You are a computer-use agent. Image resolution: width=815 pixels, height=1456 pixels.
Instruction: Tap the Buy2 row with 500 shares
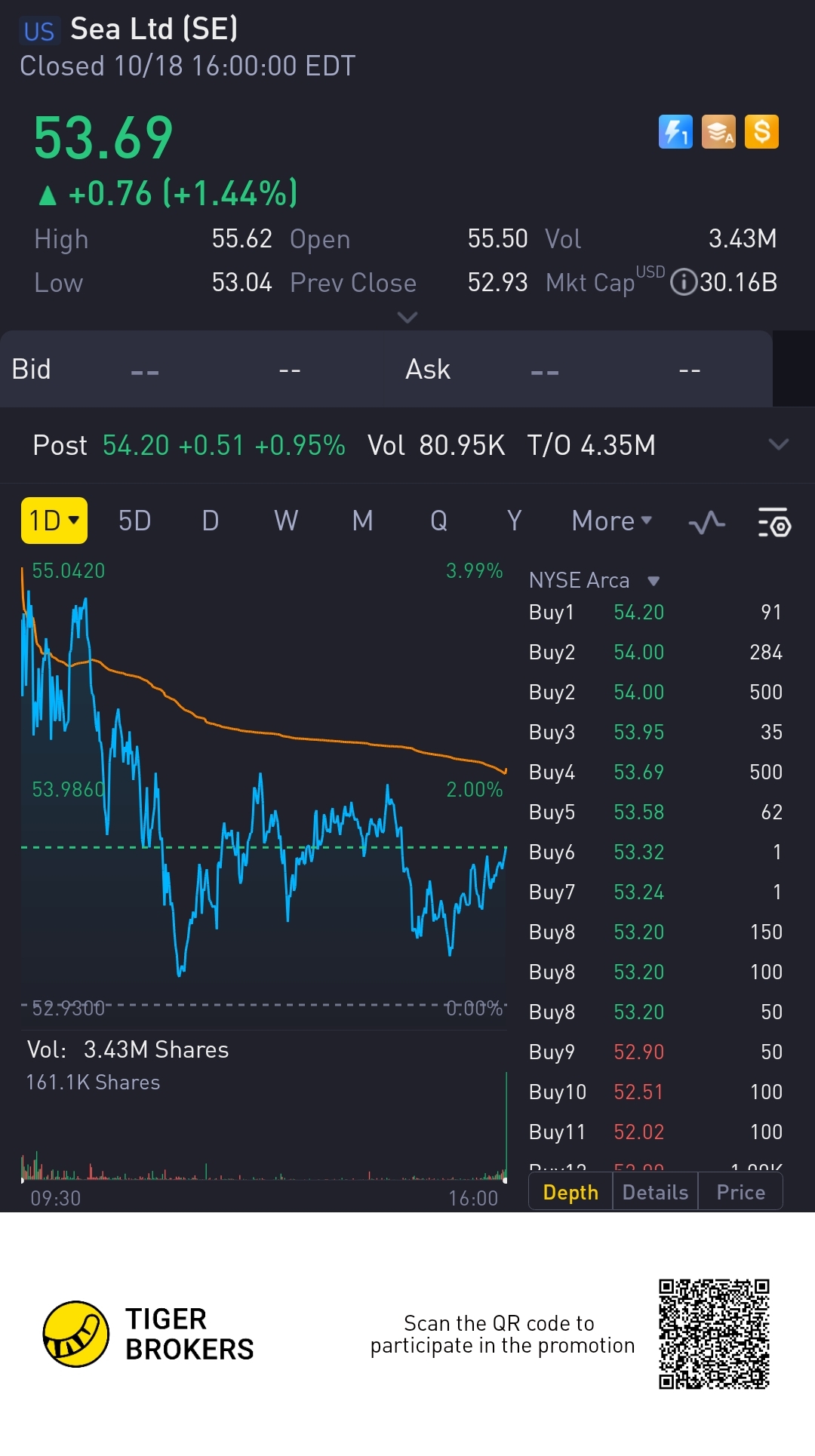pos(655,692)
